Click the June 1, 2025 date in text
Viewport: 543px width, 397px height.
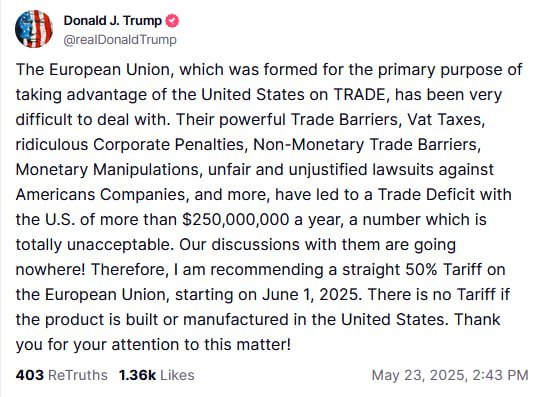click(309, 294)
